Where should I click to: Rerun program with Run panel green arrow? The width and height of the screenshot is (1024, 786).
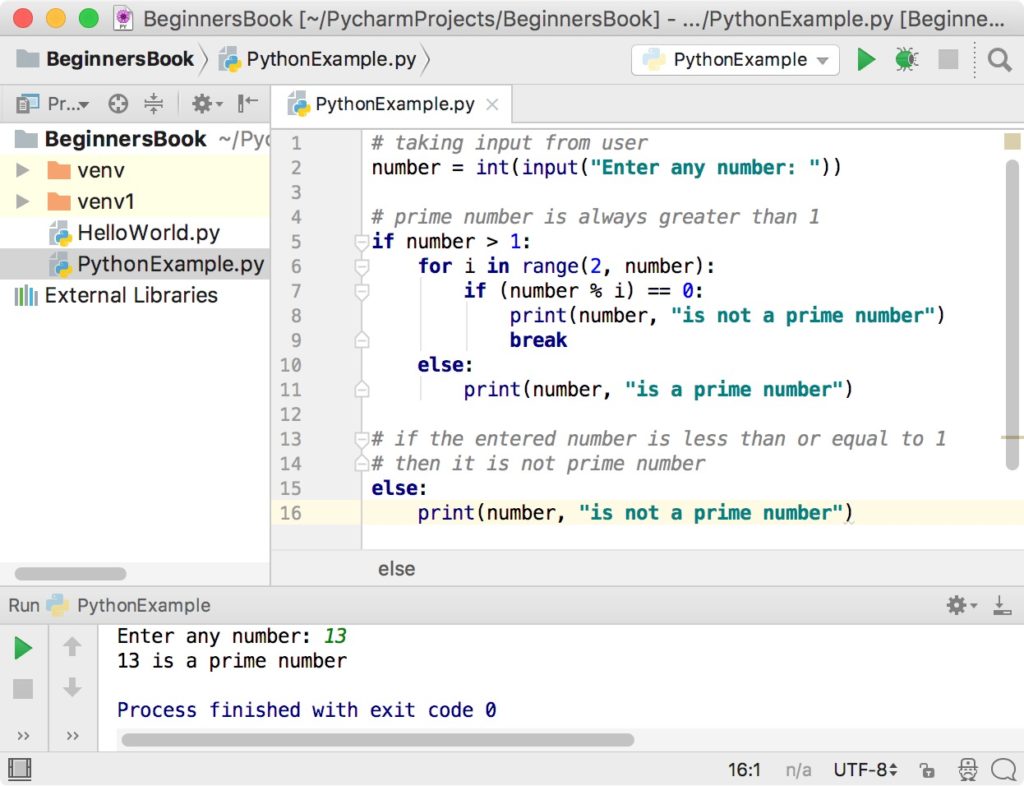tap(23, 648)
